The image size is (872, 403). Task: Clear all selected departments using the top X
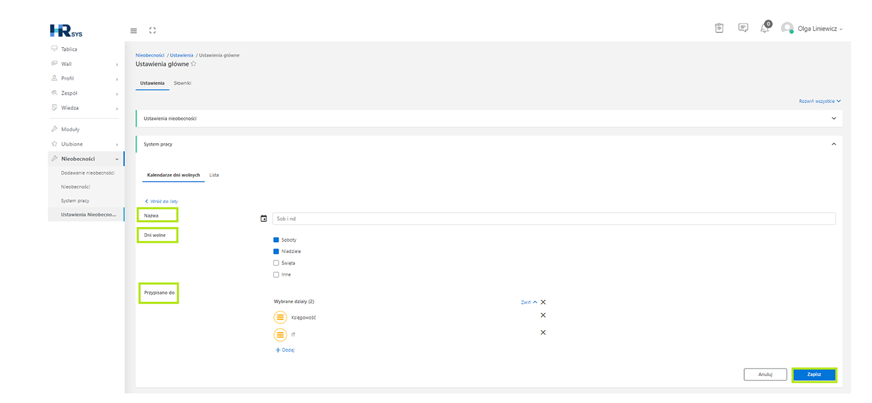click(543, 302)
